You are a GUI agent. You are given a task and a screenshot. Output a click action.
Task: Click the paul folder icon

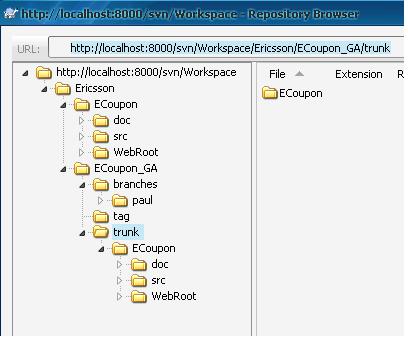pyautogui.click(x=120, y=201)
